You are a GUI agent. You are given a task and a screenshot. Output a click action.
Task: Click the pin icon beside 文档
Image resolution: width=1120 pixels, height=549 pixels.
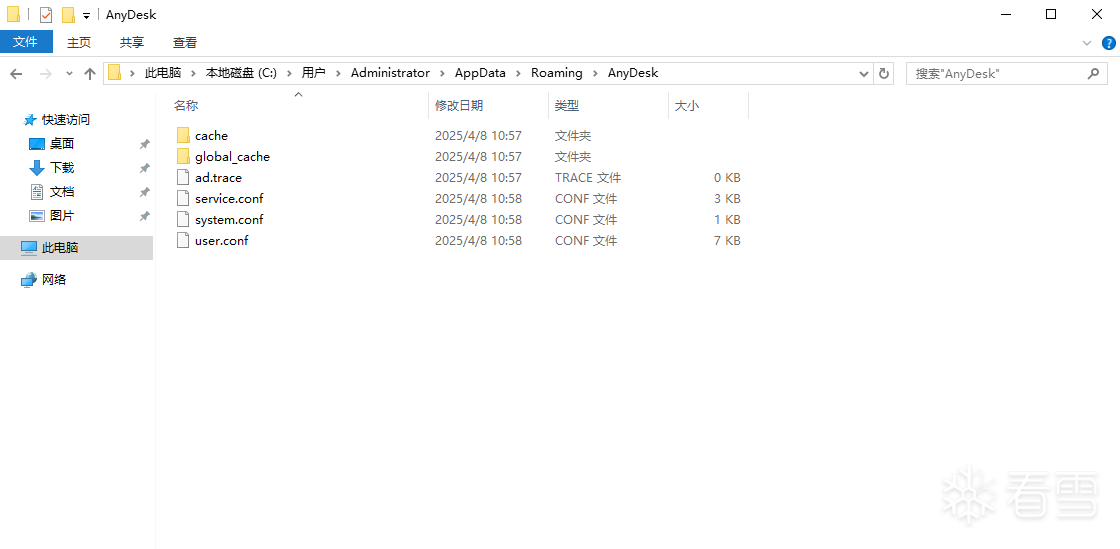144,192
